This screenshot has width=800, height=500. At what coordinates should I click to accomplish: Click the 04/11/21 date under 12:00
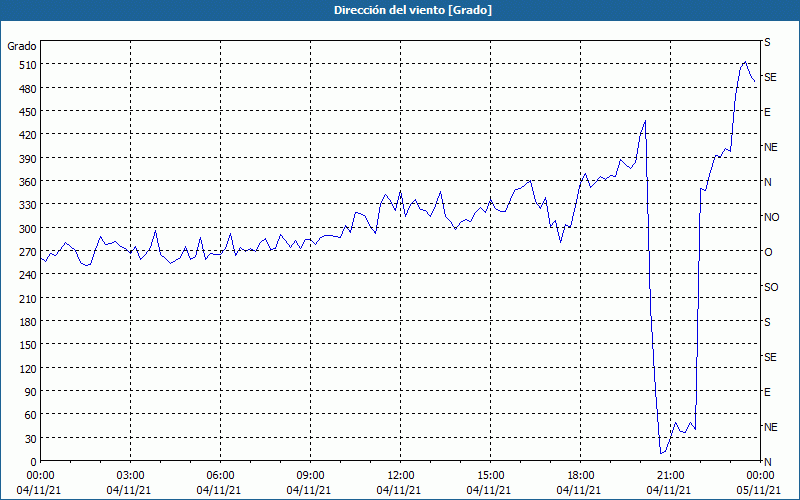[x=399, y=490]
